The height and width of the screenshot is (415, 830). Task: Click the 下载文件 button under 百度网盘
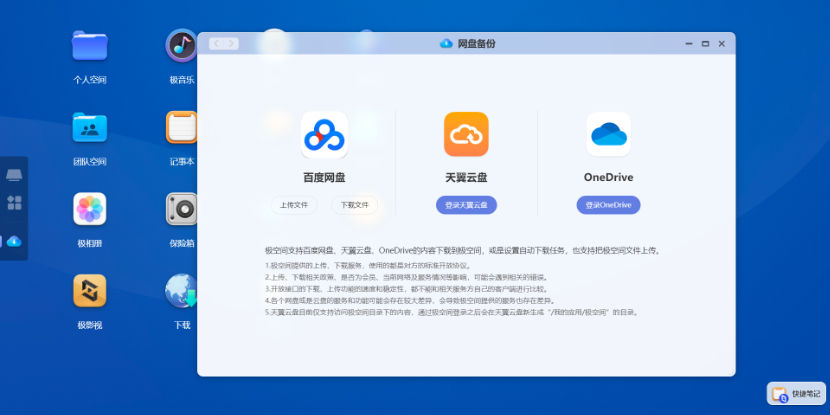coord(355,205)
